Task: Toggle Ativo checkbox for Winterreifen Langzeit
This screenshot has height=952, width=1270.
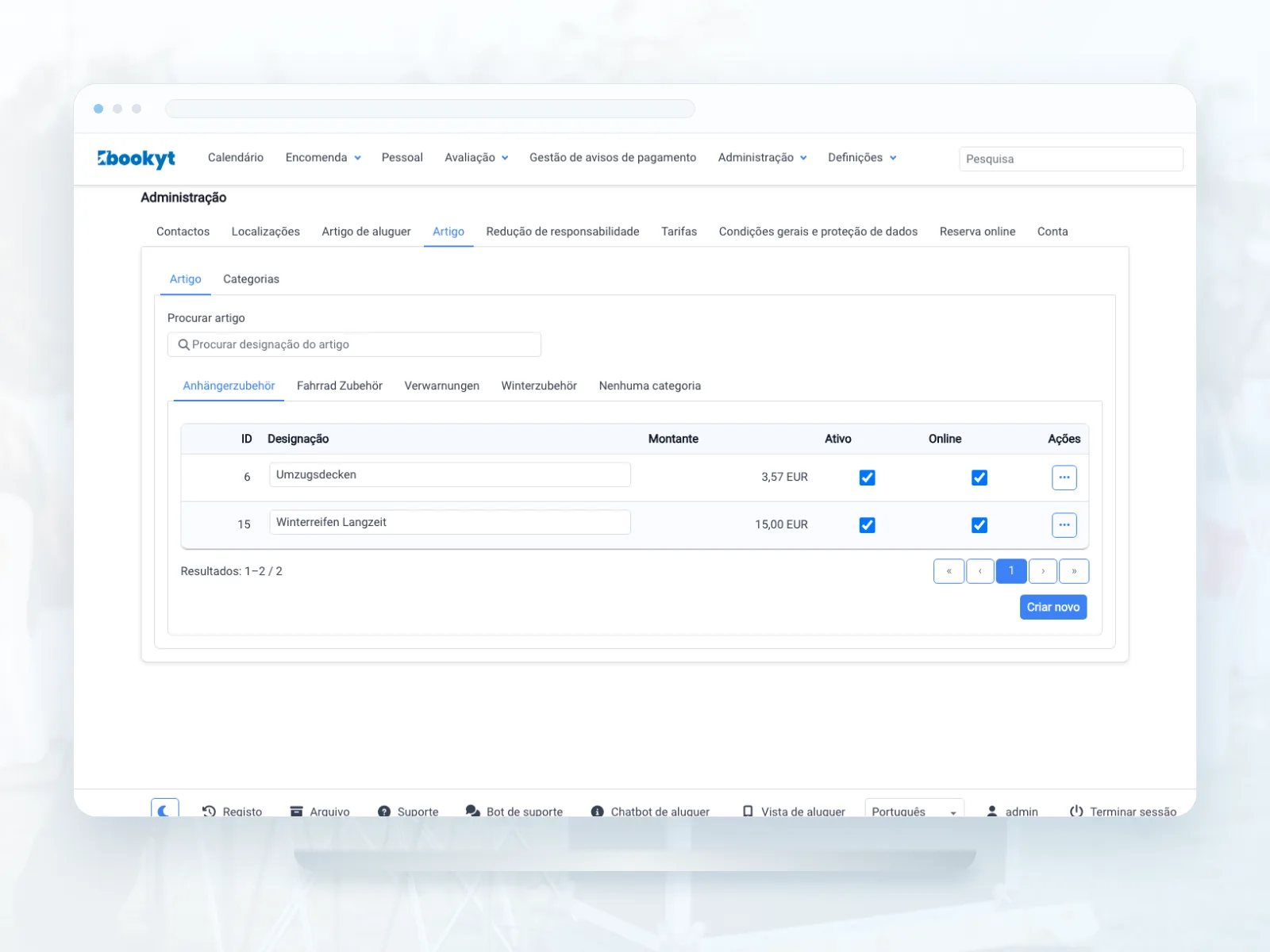Action: [x=868, y=525]
